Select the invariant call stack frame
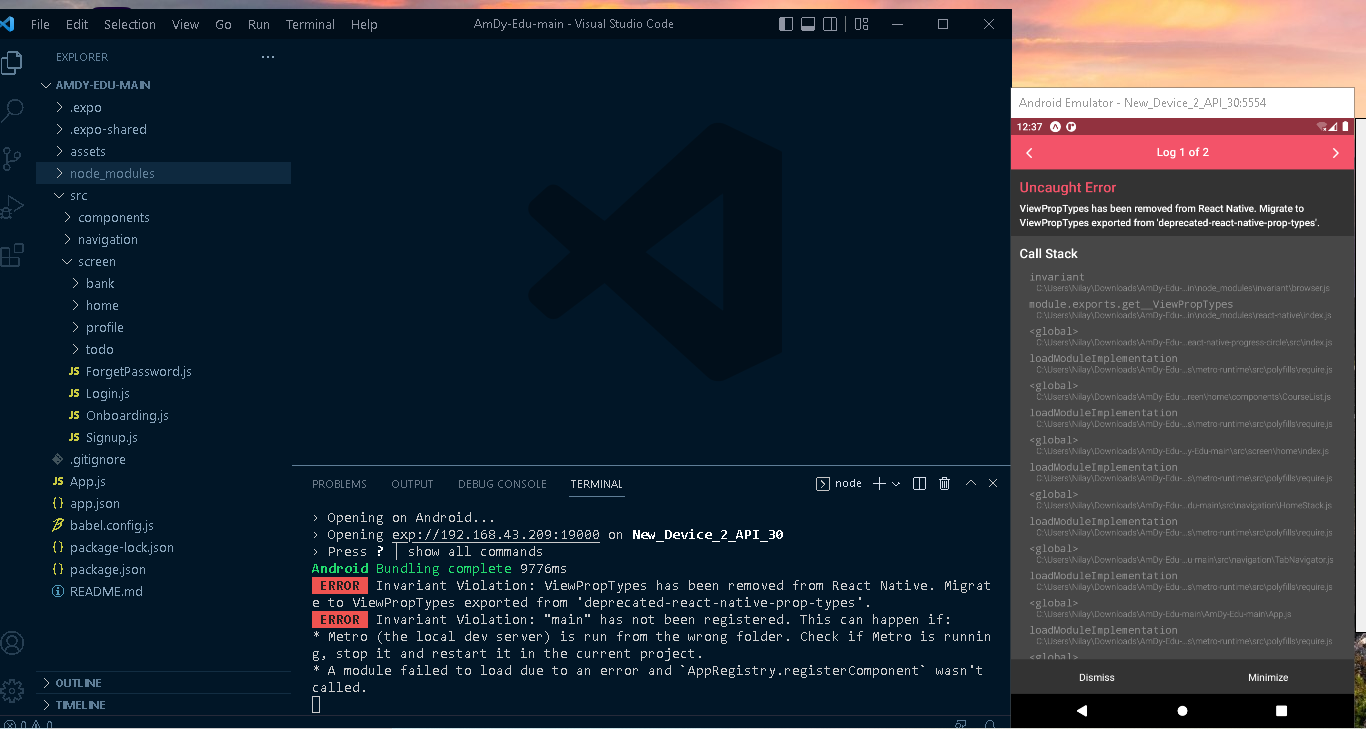1366x729 pixels. point(1182,282)
